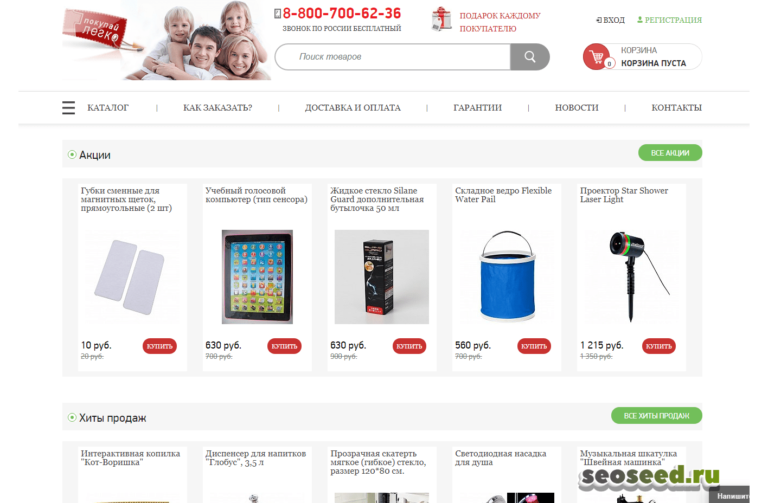Open the Silane Guard liquid glass image
The height and width of the screenshot is (503, 768).
point(382,277)
